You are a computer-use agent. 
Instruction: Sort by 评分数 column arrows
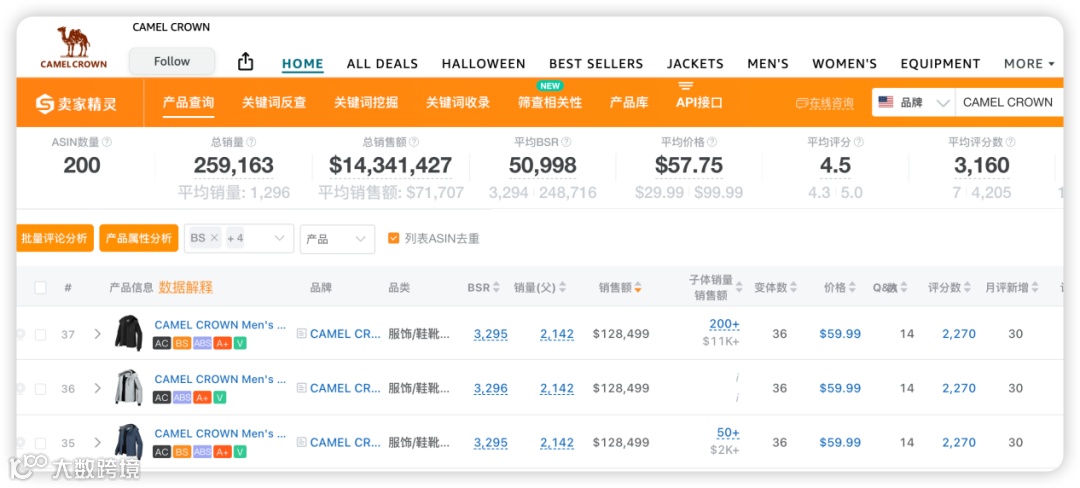[968, 288]
